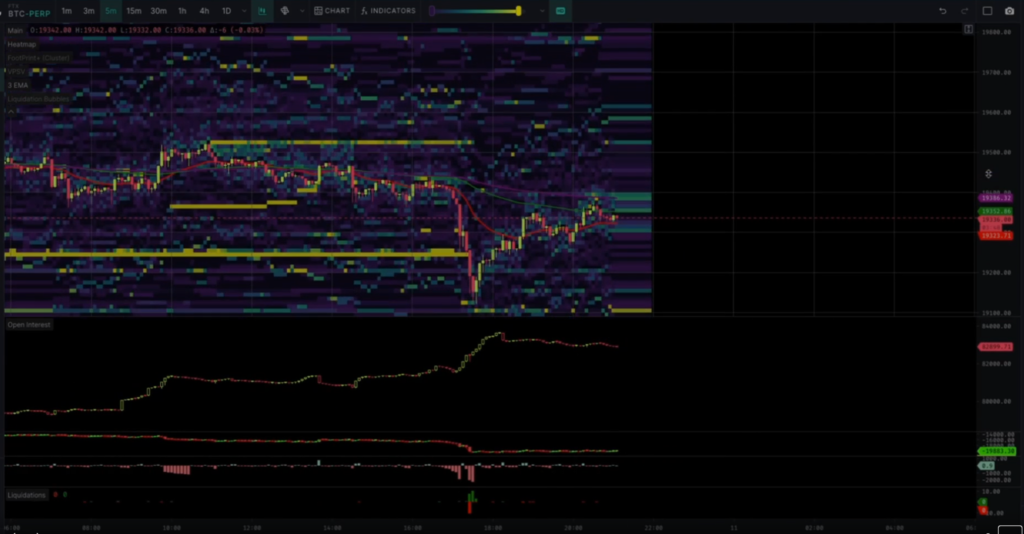This screenshot has width=1024, height=534.
Task: Click the fullscreen square icon
Action: pyautogui.click(x=987, y=11)
